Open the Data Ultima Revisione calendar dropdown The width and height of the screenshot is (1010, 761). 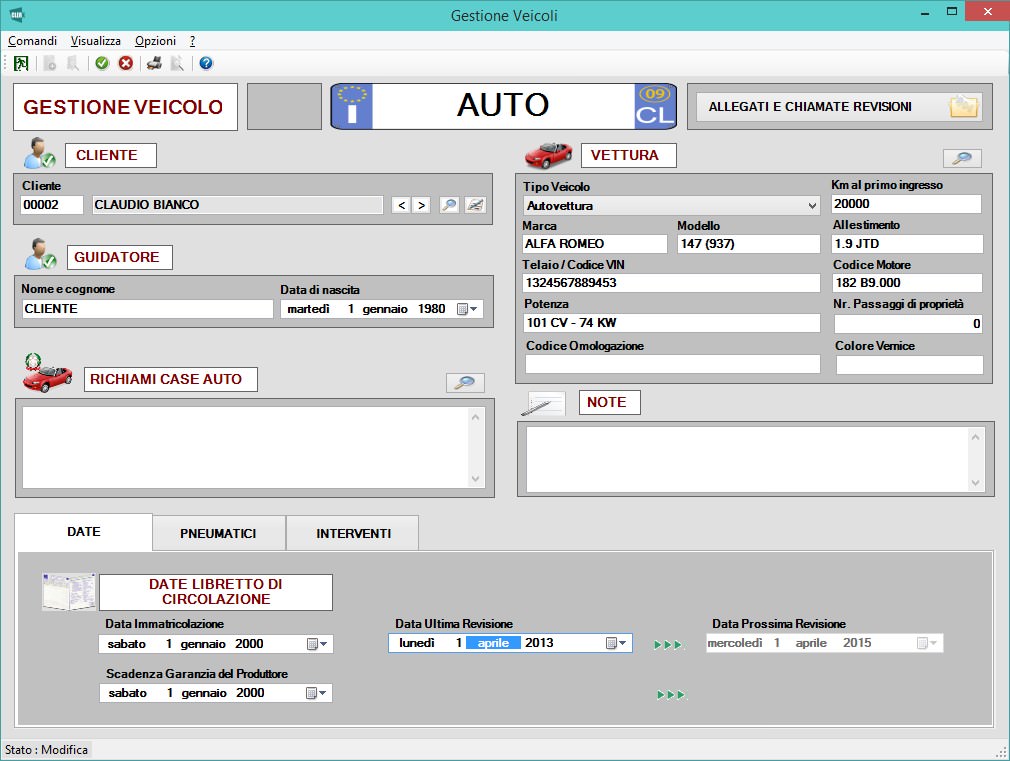(617, 643)
